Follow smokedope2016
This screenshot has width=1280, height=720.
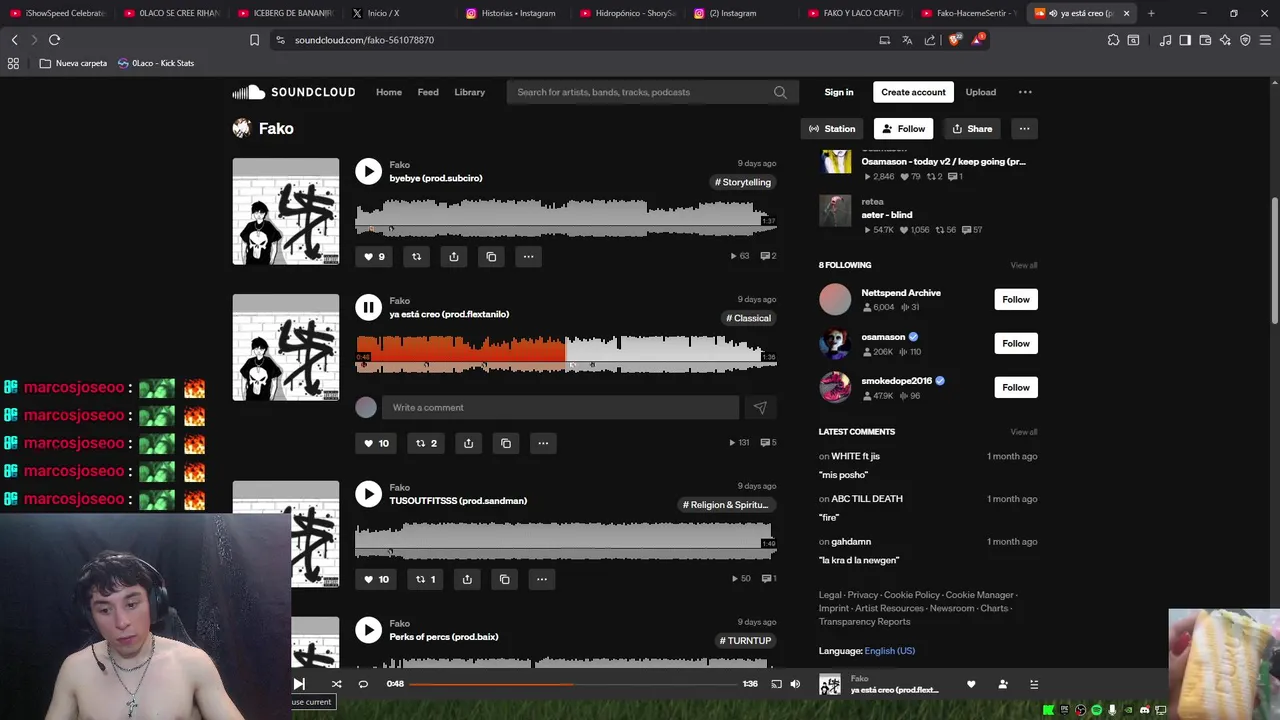click(x=1016, y=387)
